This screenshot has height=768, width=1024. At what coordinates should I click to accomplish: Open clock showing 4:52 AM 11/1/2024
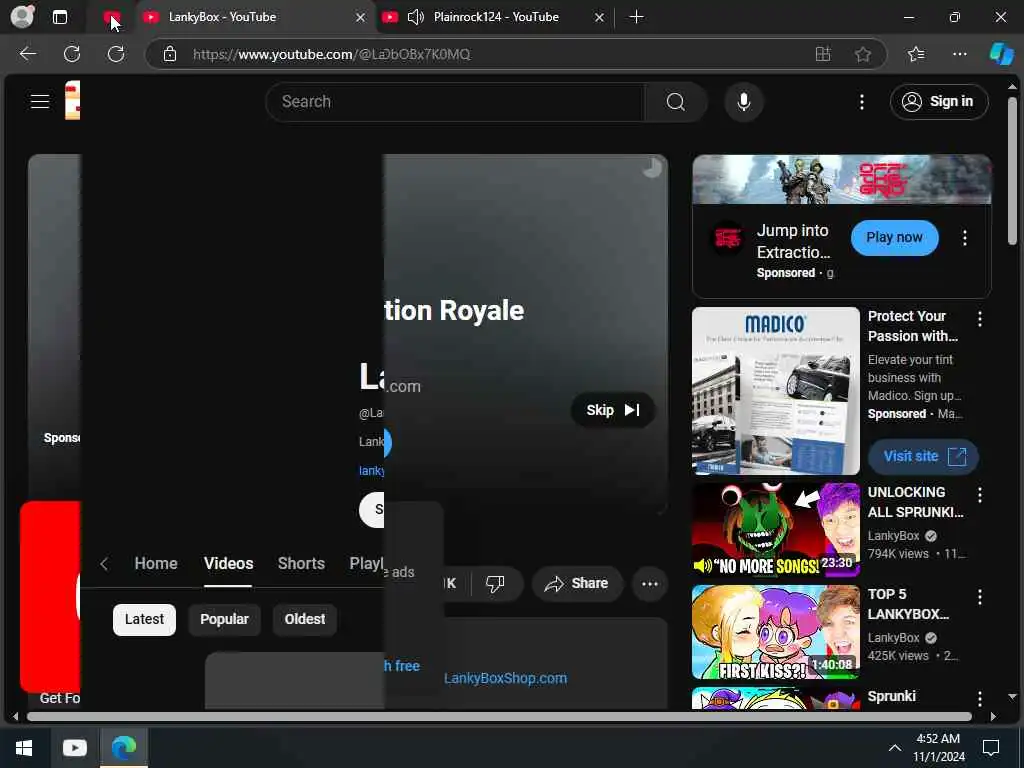tap(938, 748)
